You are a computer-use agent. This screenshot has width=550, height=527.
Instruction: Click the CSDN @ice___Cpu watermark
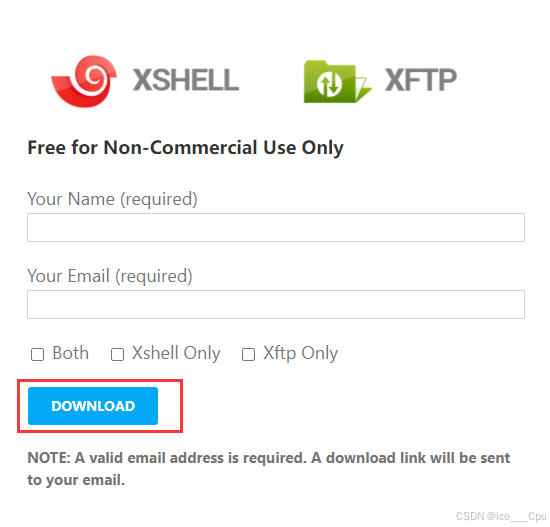(x=501, y=516)
